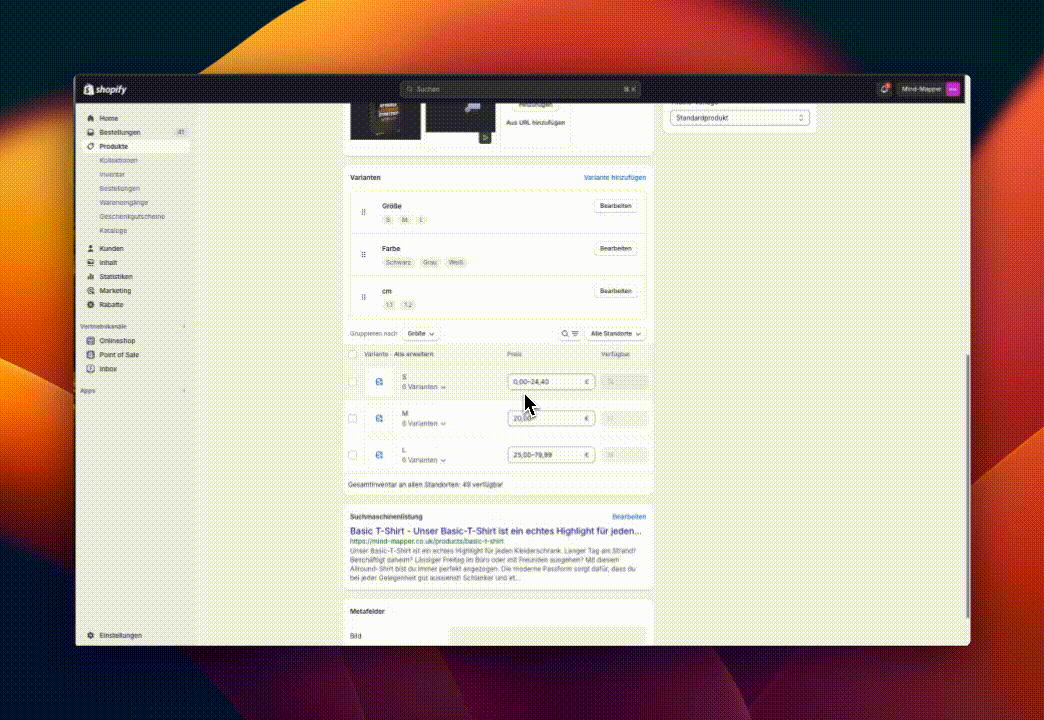The width and height of the screenshot is (1044, 720).
Task: Click the Home icon in the sidebar
Action: [91, 118]
